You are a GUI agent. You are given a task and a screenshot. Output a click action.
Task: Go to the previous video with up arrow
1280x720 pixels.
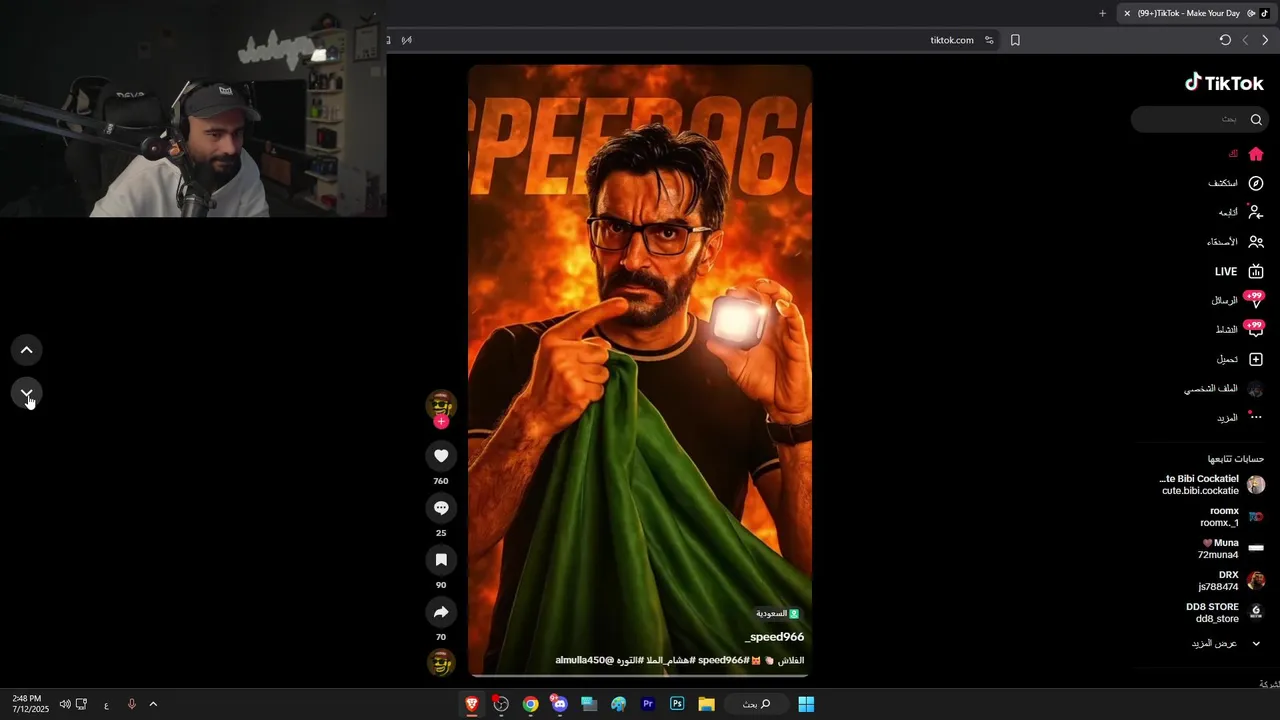(x=27, y=350)
